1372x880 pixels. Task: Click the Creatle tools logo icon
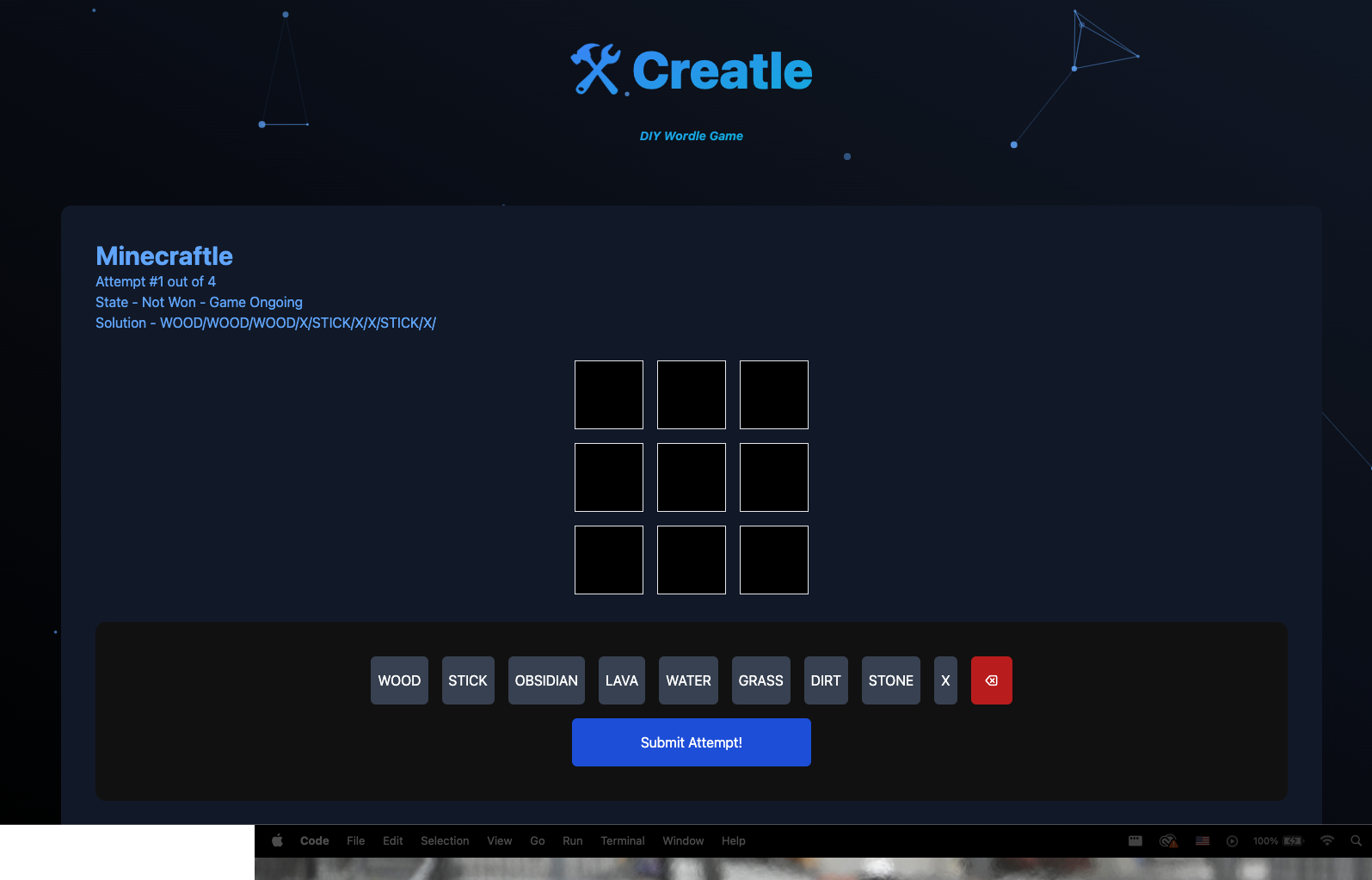tap(595, 69)
